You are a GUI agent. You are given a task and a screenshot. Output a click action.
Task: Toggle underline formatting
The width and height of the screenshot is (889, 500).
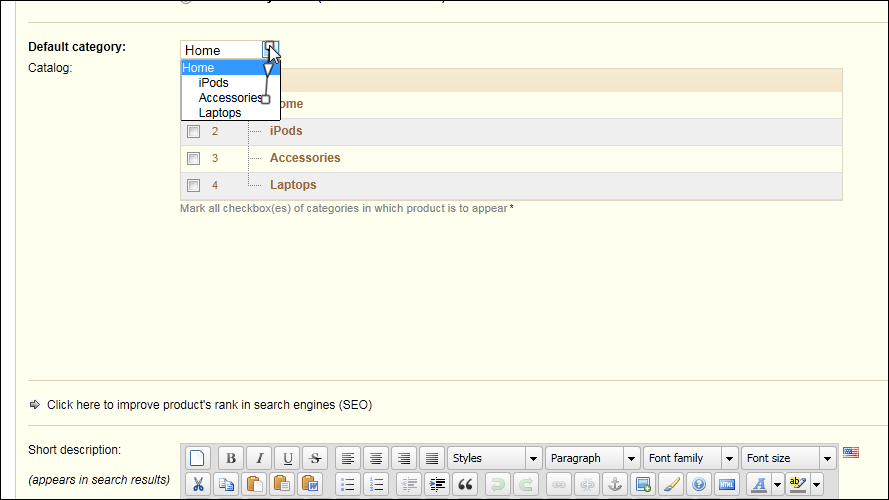tap(287, 458)
